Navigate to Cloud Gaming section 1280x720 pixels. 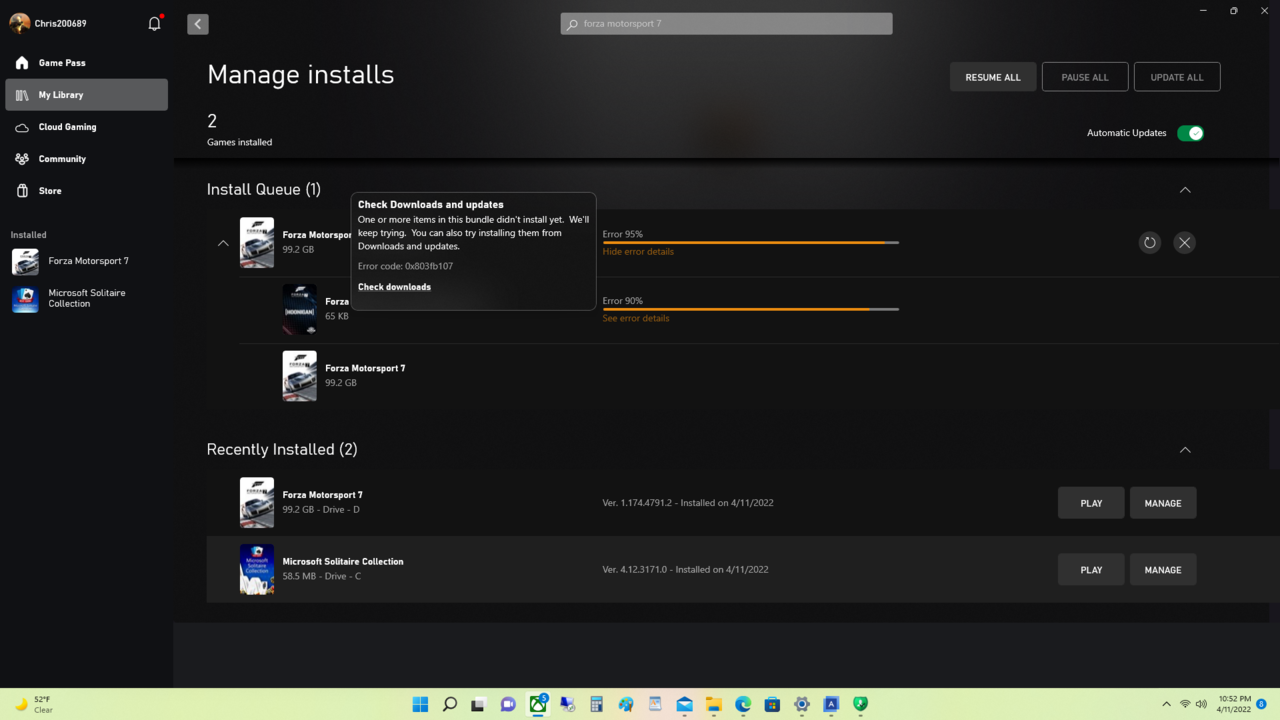67,127
